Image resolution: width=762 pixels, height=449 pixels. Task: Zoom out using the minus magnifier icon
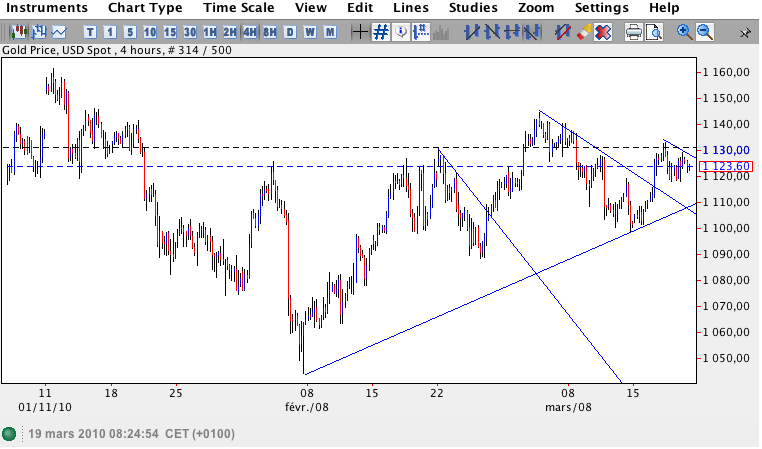pos(705,32)
